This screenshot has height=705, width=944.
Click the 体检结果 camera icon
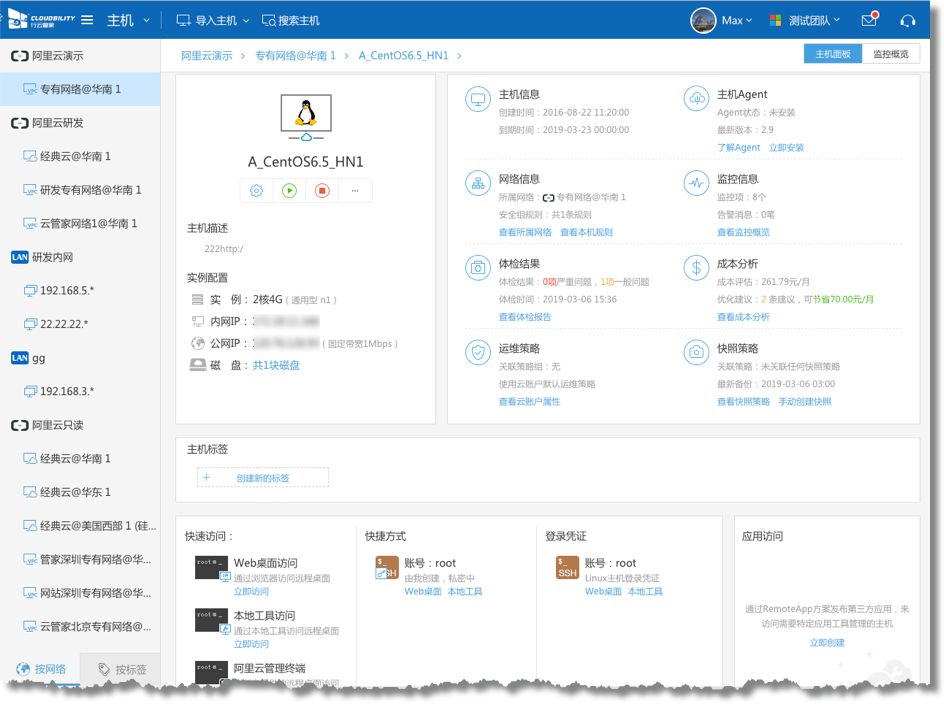click(478, 268)
